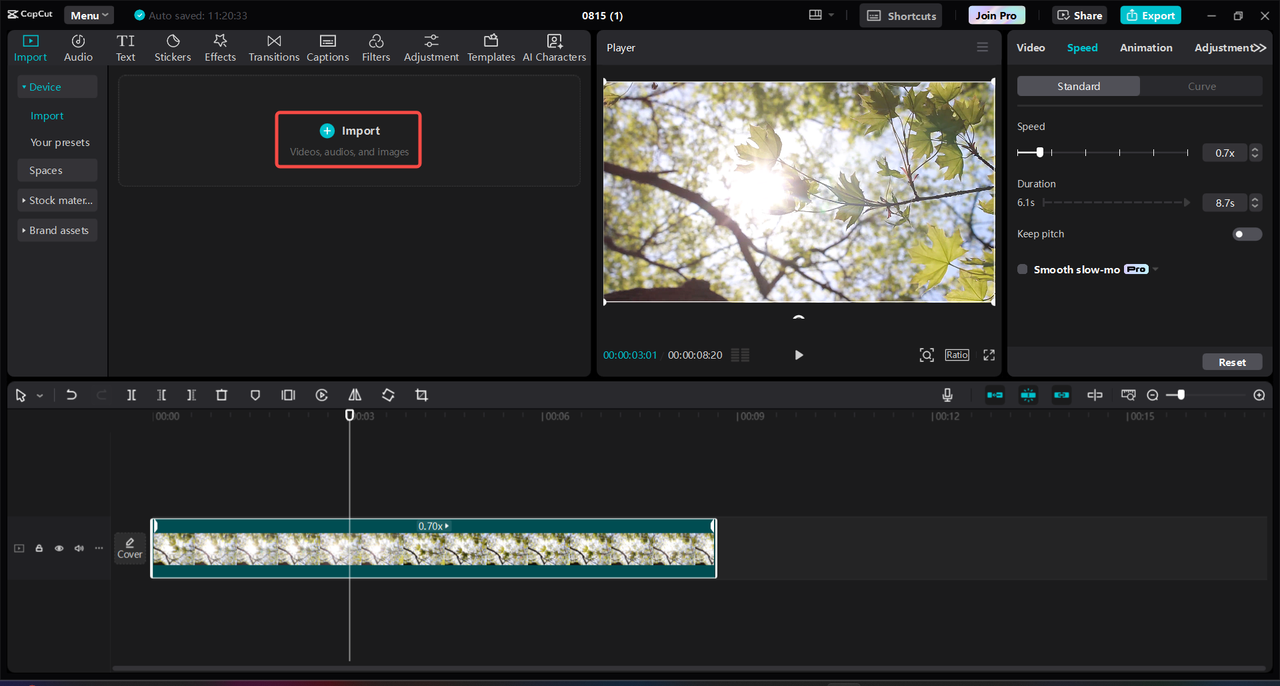Screen dimensions: 1280x686
Task: Click the Export button
Action: click(x=1150, y=15)
